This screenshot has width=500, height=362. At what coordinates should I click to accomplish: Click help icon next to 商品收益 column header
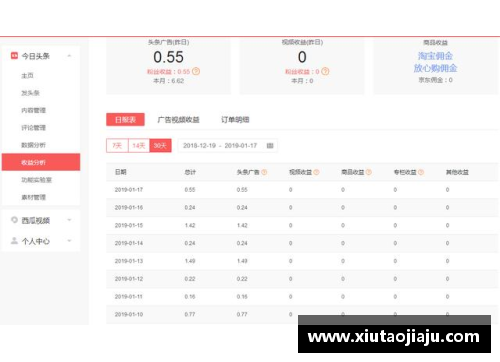[x=369, y=172]
